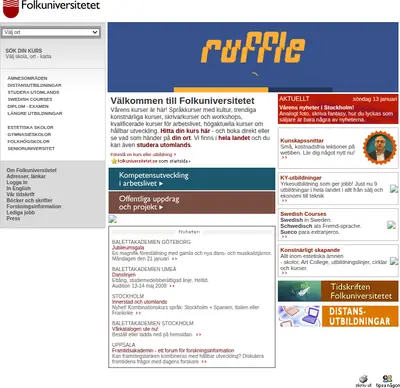This screenshot has height=388, width=400.
Task: Click the Ruffle Flash banner
Action: (x=253, y=57)
